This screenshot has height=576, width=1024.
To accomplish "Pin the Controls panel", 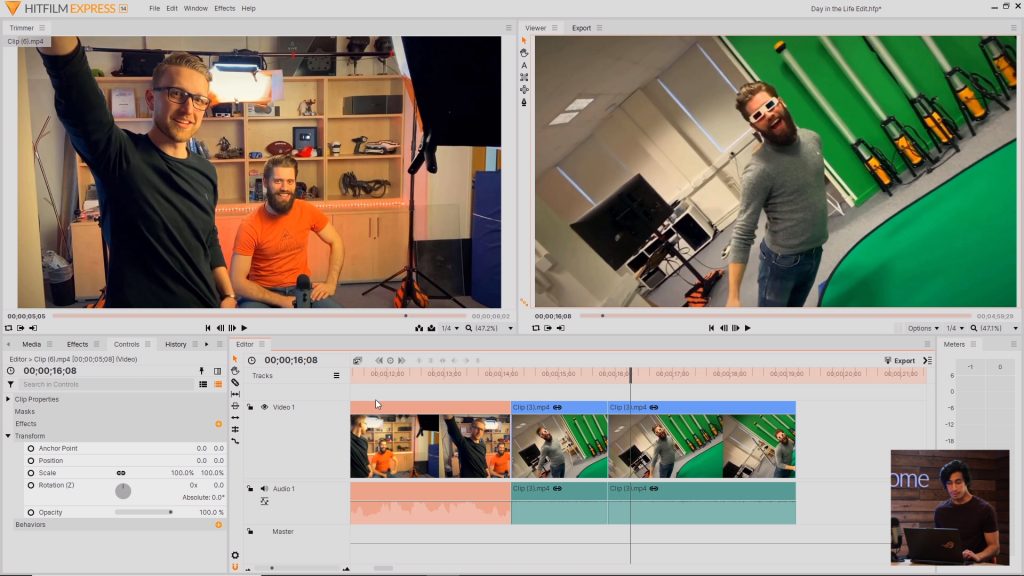I will (202, 371).
